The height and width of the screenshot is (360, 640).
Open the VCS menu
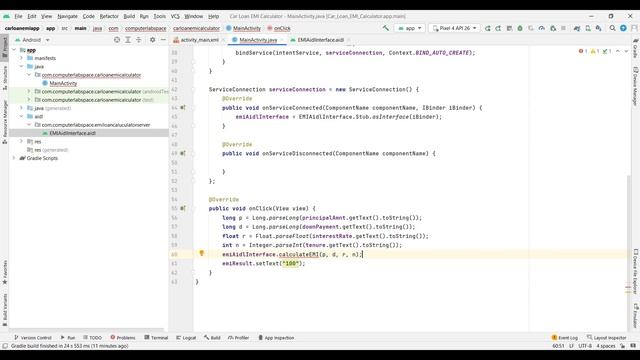click(x=175, y=16)
